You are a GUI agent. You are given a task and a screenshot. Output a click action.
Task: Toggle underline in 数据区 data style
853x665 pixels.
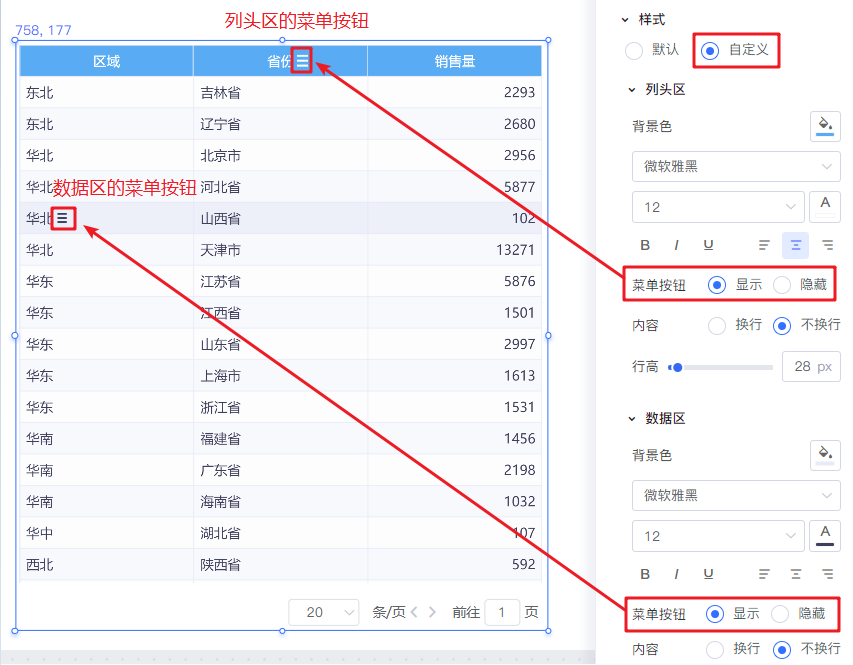coord(708,574)
